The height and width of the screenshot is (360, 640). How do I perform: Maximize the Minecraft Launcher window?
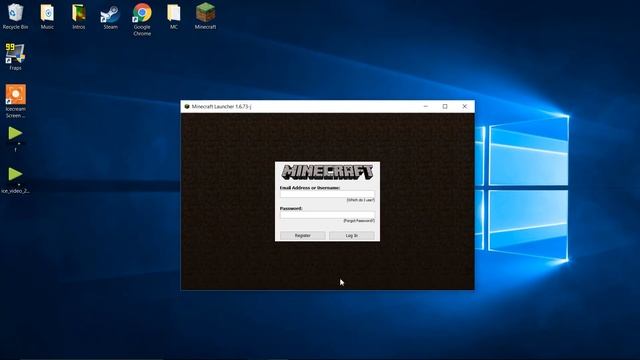445,106
